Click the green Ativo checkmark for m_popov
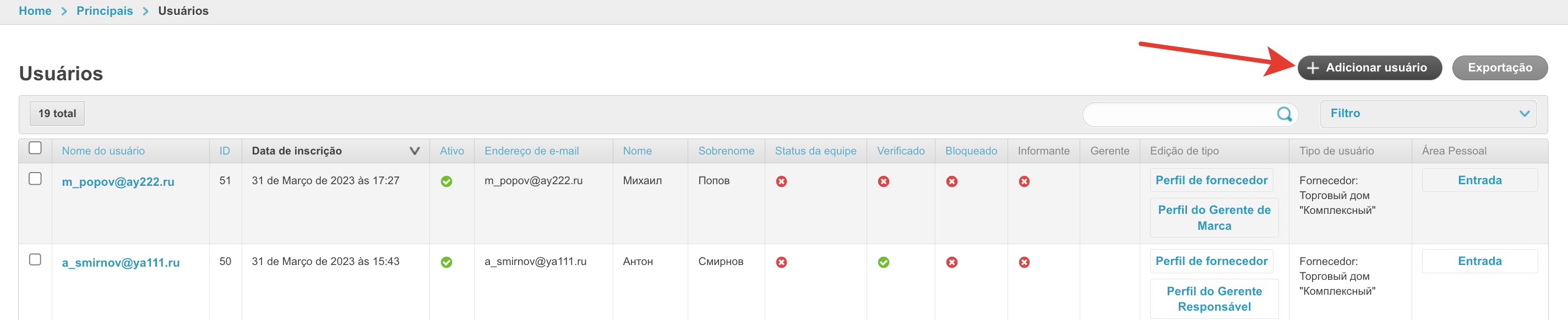Image resolution: width=1568 pixels, height=320 pixels. click(446, 181)
